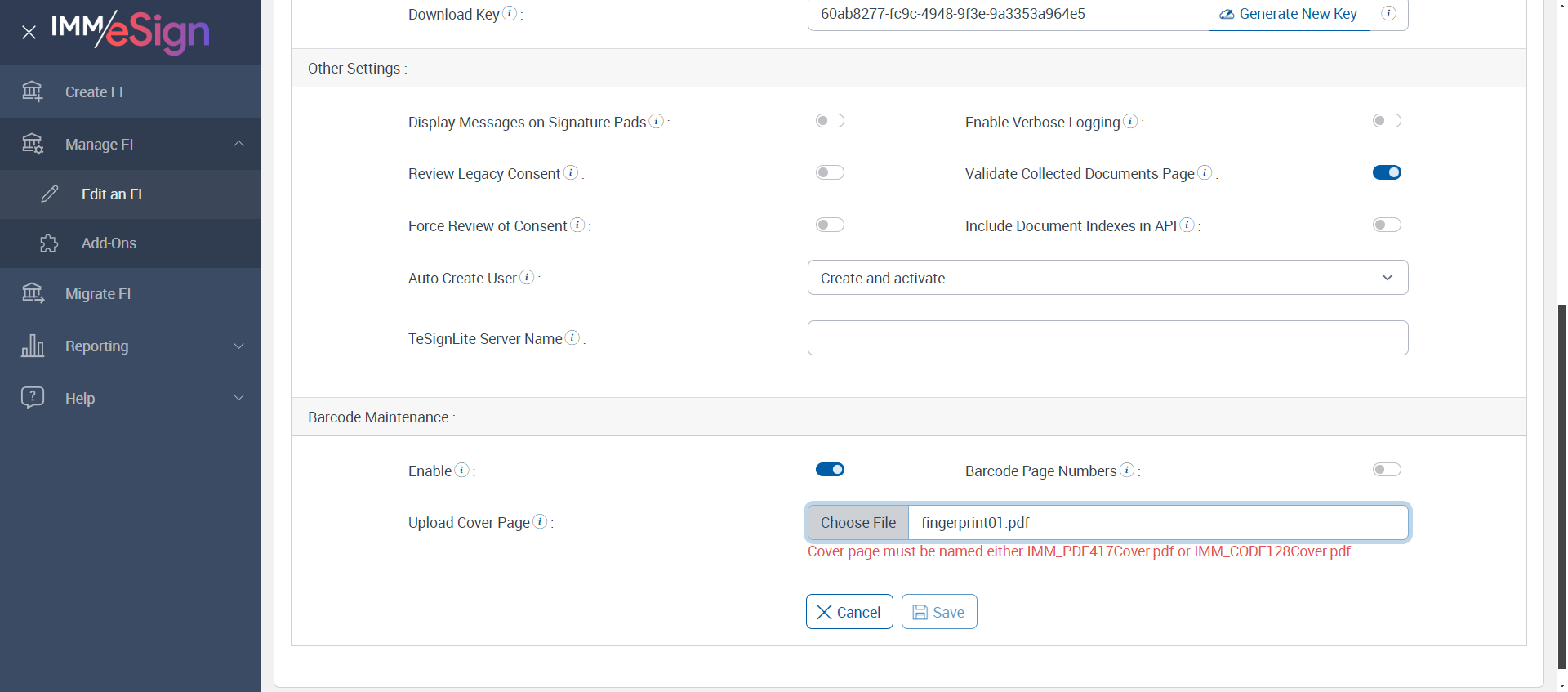Disable the Barcode Maintenance Enable switch
Viewport: 1568px width, 692px height.
point(830,470)
